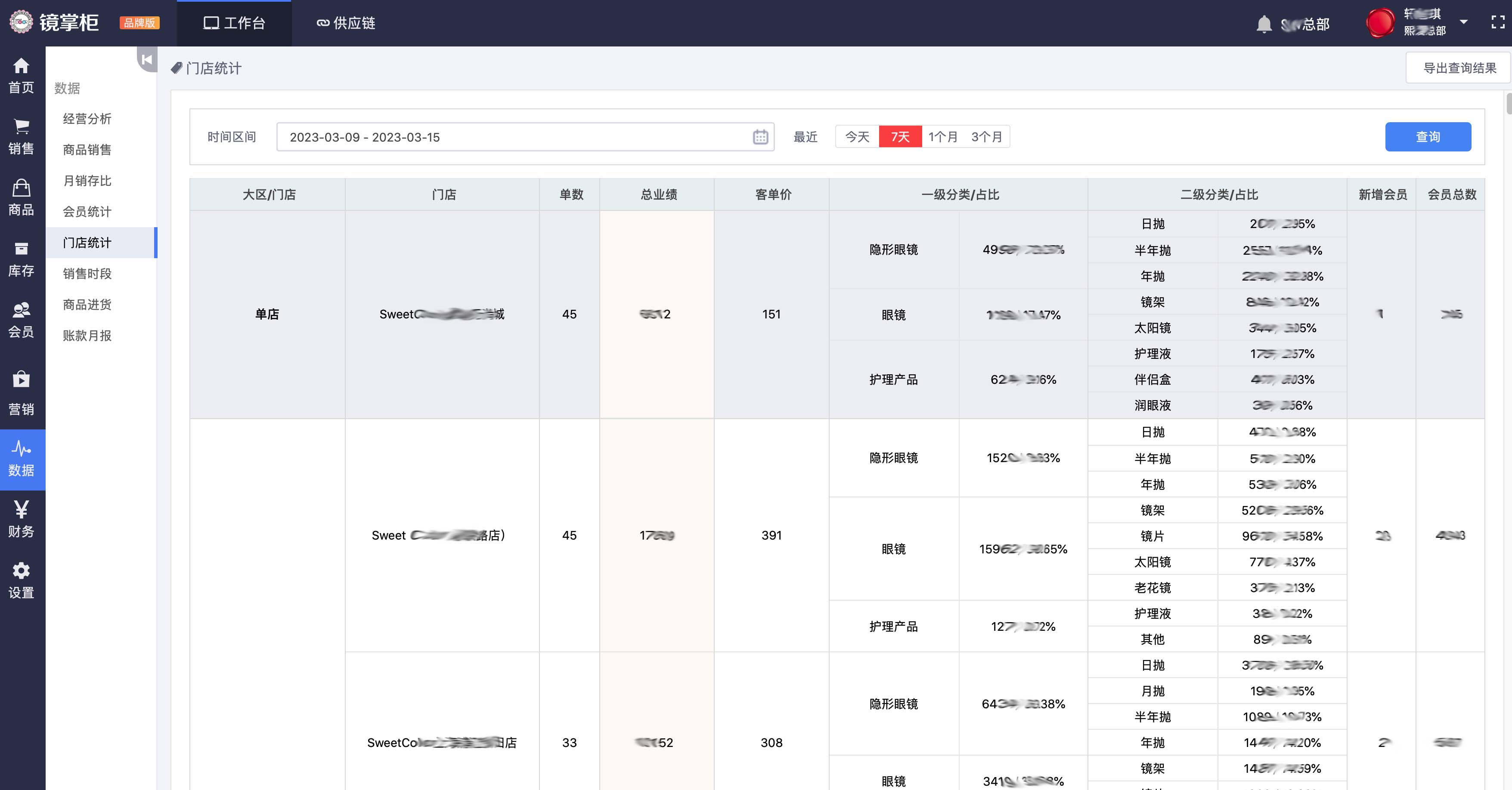The width and height of the screenshot is (1512, 790).
Task: Open the 设置 gear icon in sidebar
Action: click(x=22, y=570)
